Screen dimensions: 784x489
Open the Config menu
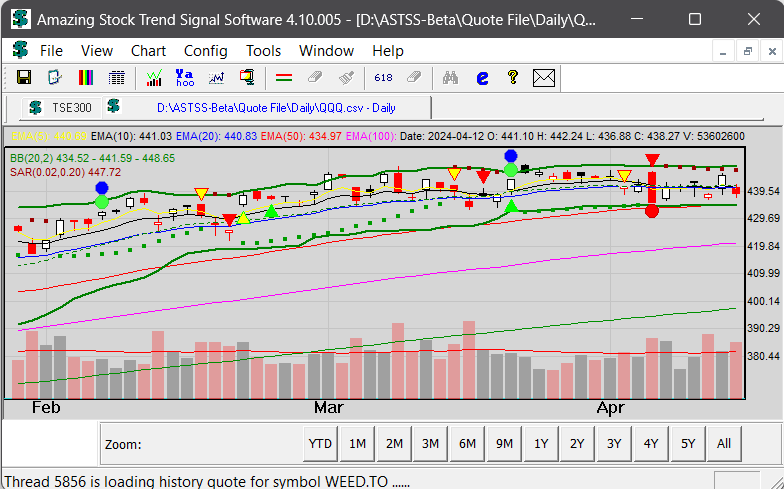(205, 51)
